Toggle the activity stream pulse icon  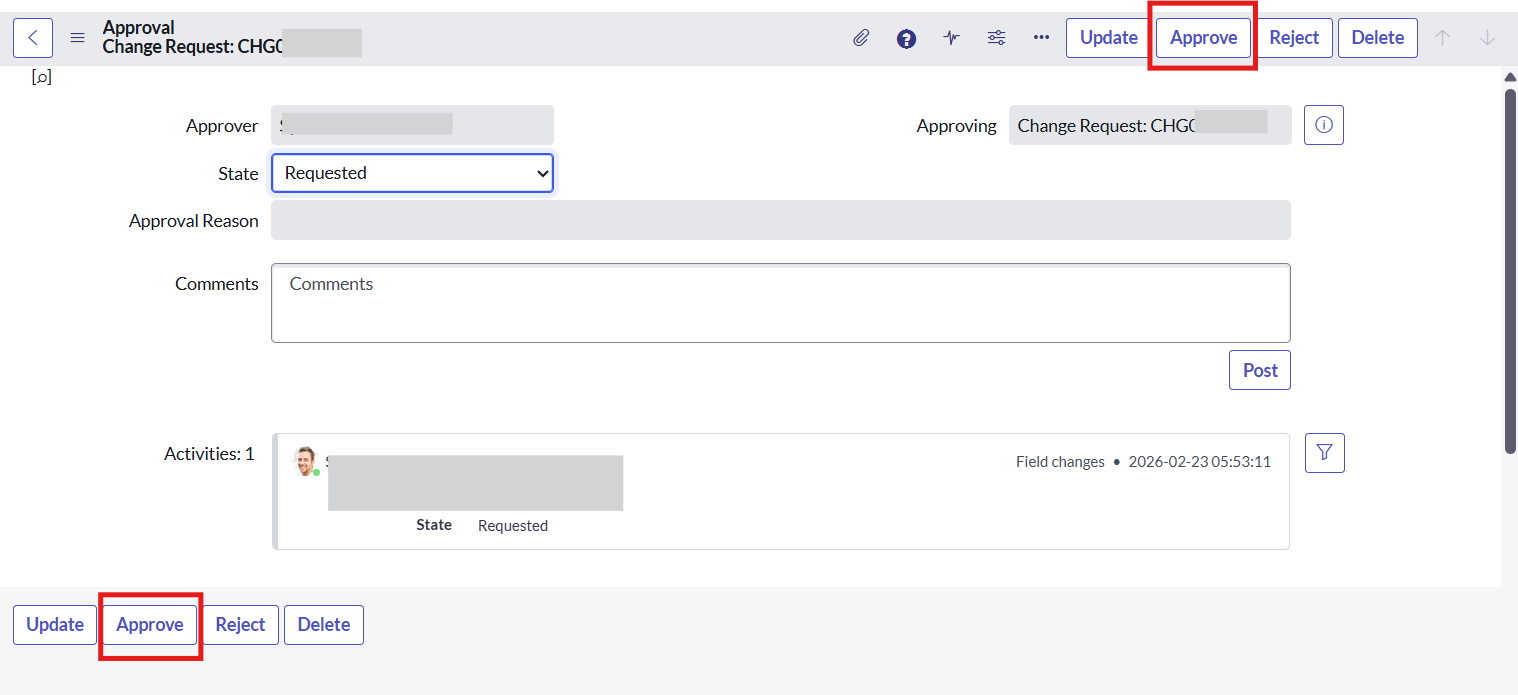(x=951, y=38)
